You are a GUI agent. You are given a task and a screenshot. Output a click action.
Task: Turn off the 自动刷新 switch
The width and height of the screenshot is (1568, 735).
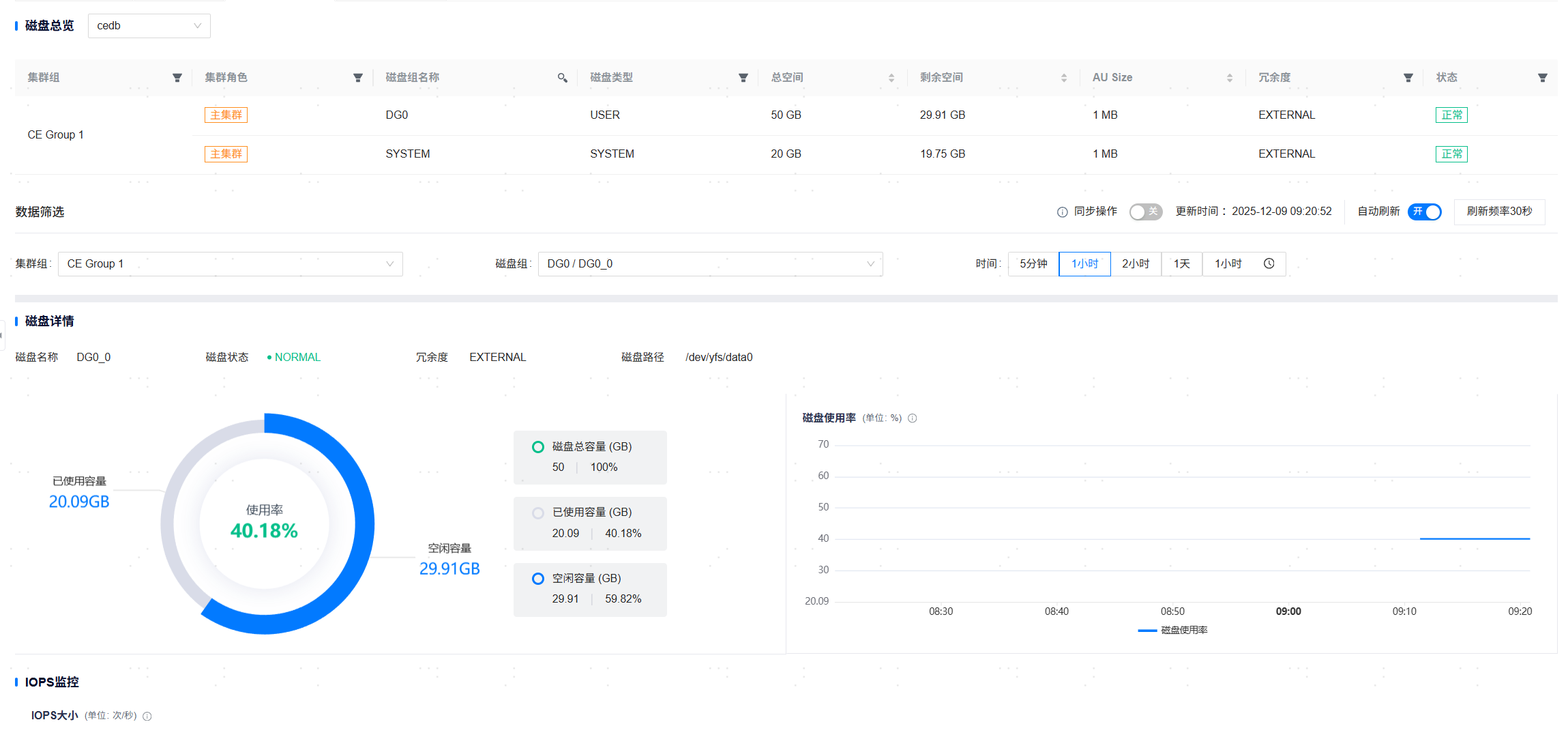pos(1425,212)
